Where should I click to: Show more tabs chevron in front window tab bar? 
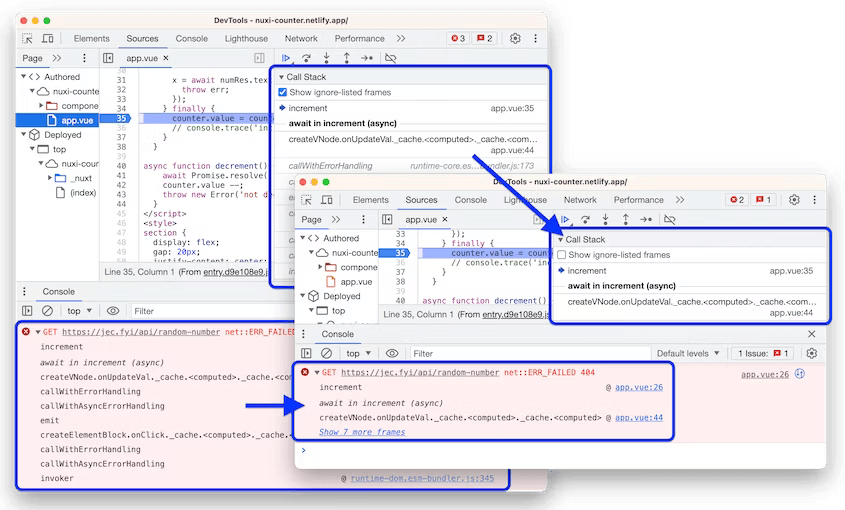point(680,199)
